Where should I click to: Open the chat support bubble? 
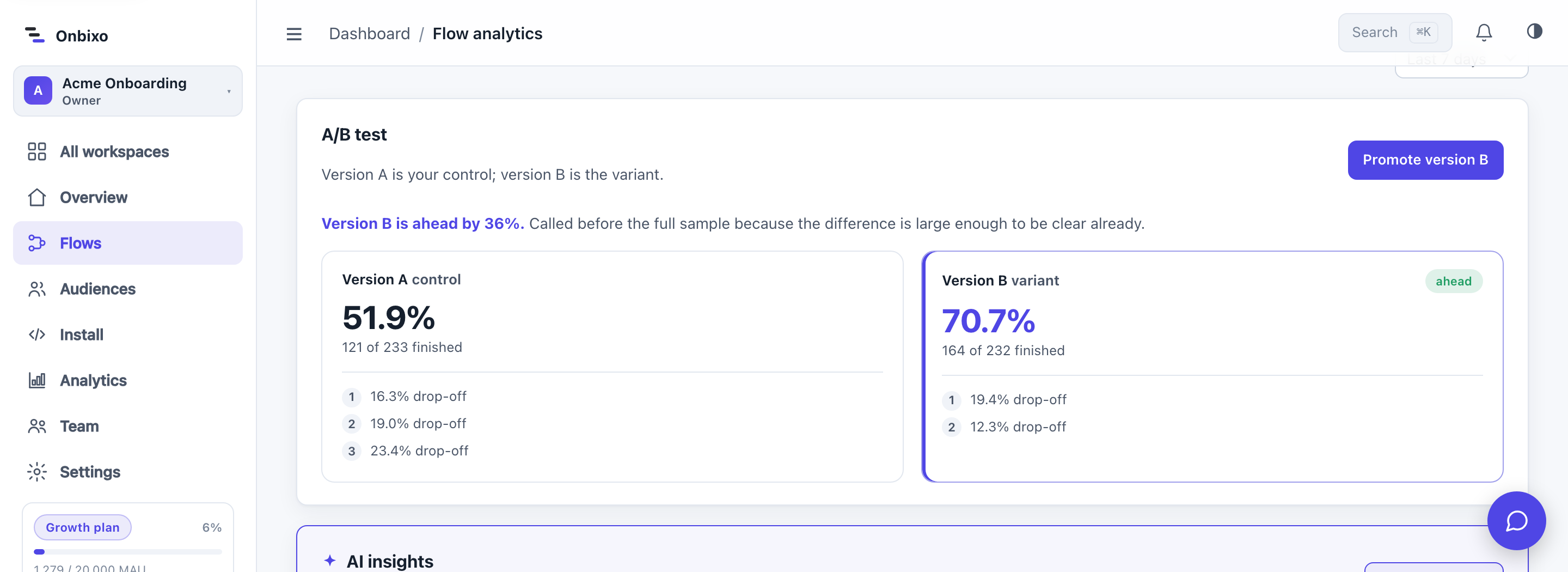click(x=1516, y=521)
